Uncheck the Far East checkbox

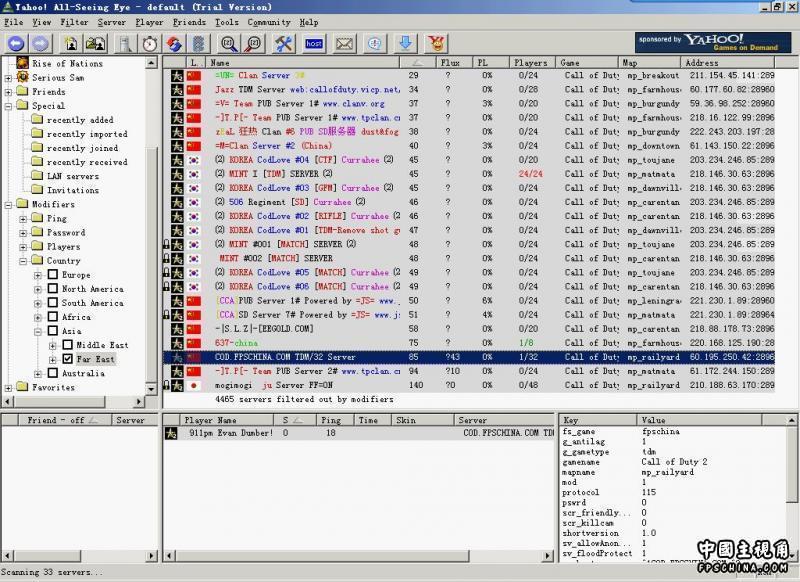(67, 359)
